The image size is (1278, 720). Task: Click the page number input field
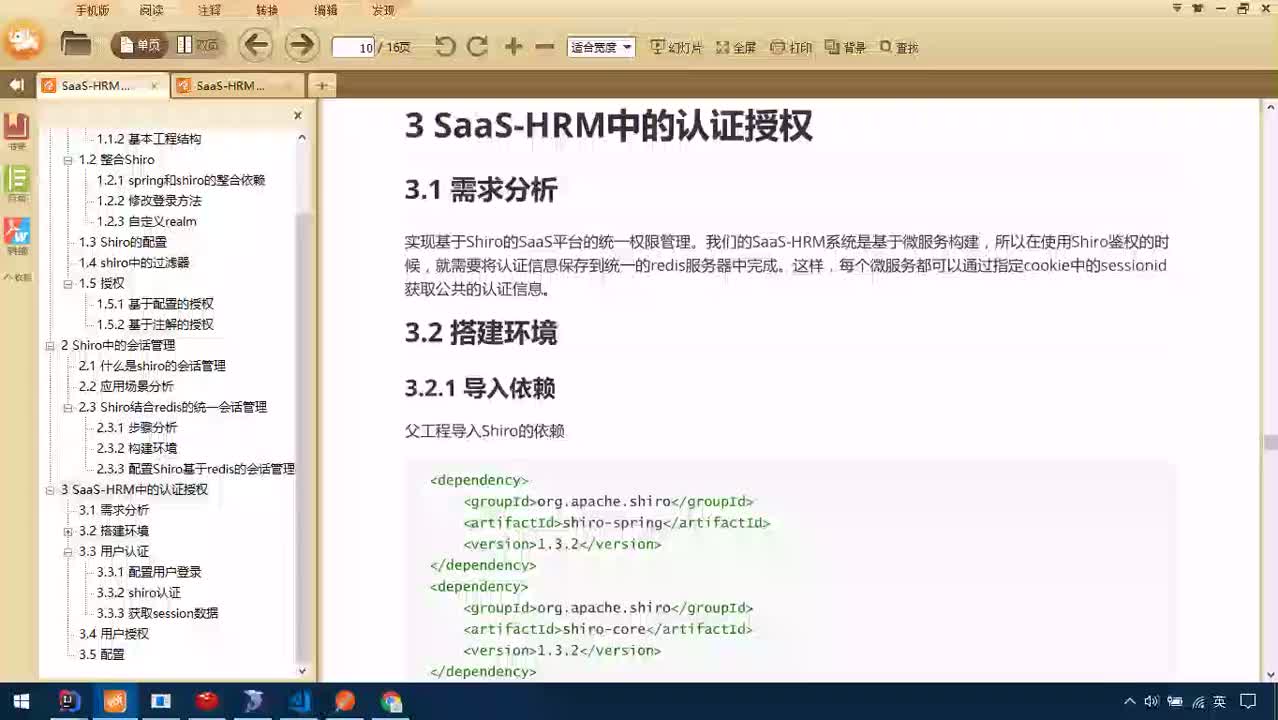point(353,47)
